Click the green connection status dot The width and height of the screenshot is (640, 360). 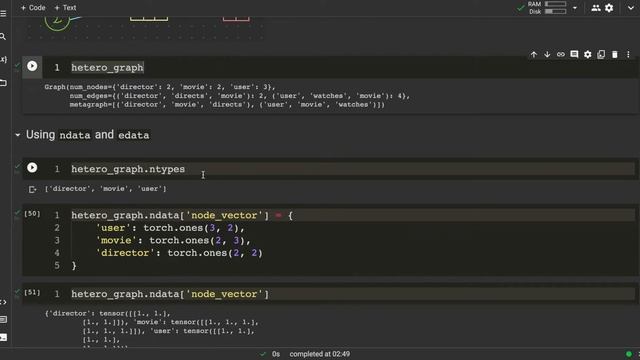tap(629, 354)
